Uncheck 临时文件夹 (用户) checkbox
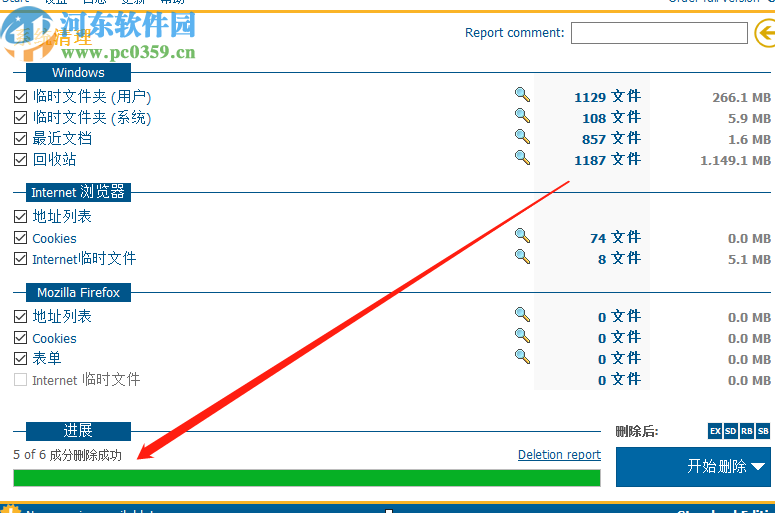 pyautogui.click(x=20, y=96)
